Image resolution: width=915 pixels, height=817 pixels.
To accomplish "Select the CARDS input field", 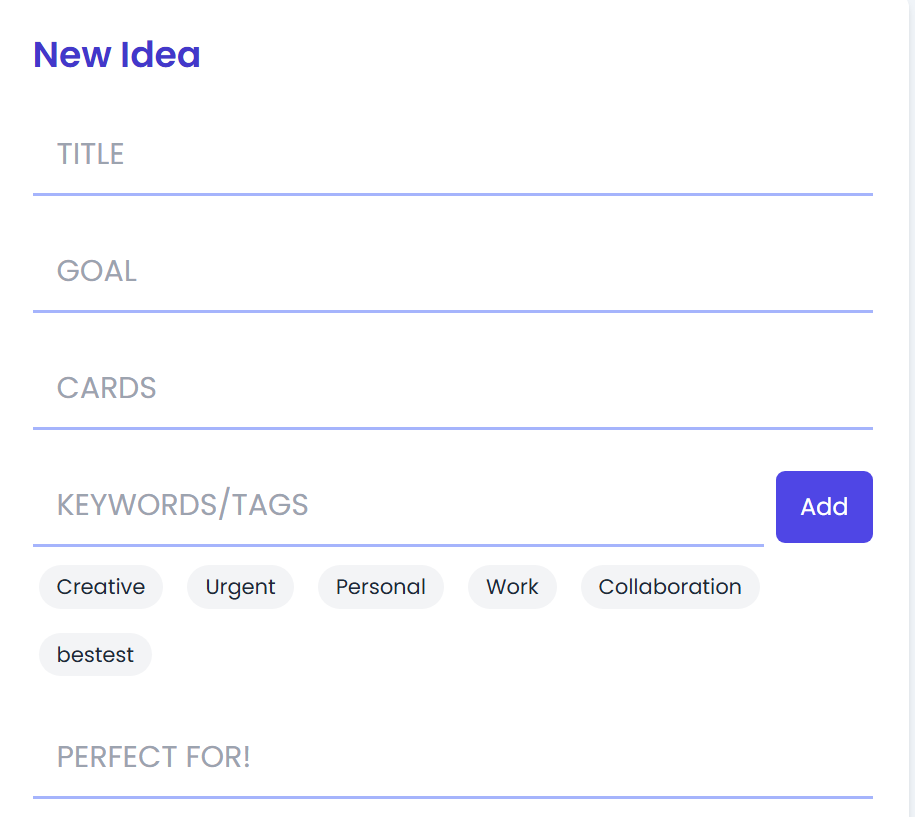I will [452, 389].
